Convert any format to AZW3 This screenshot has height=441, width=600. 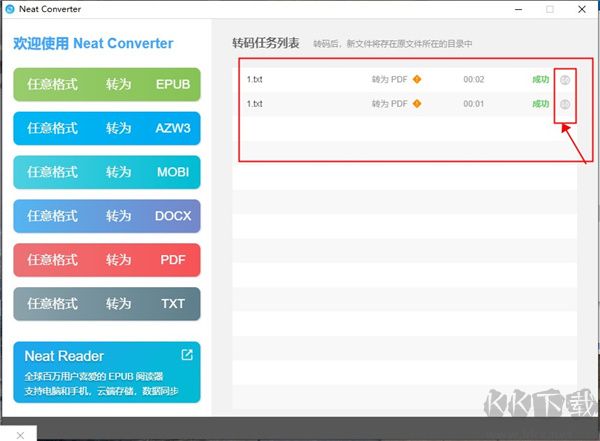tap(107, 128)
